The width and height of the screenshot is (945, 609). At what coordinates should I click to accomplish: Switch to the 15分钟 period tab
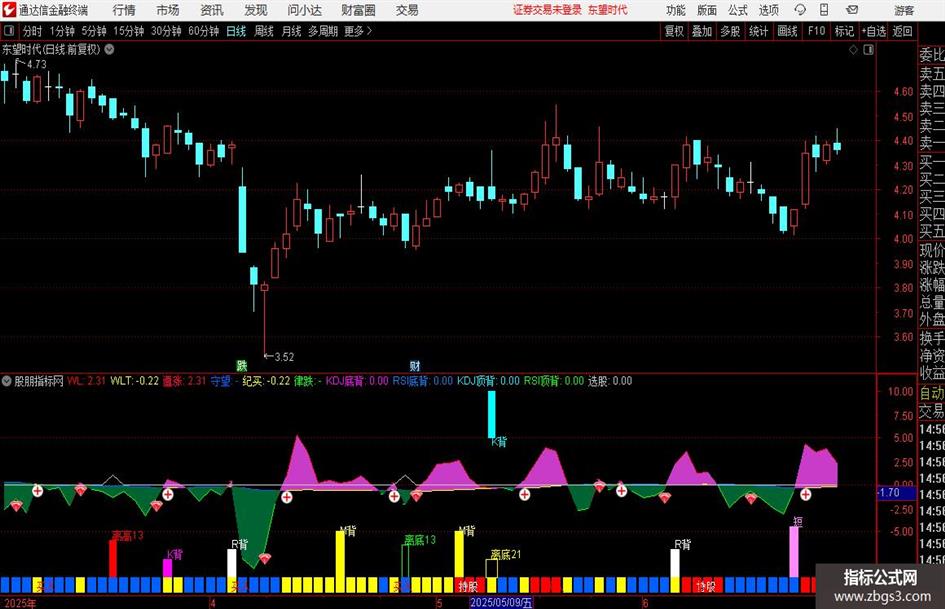point(128,31)
